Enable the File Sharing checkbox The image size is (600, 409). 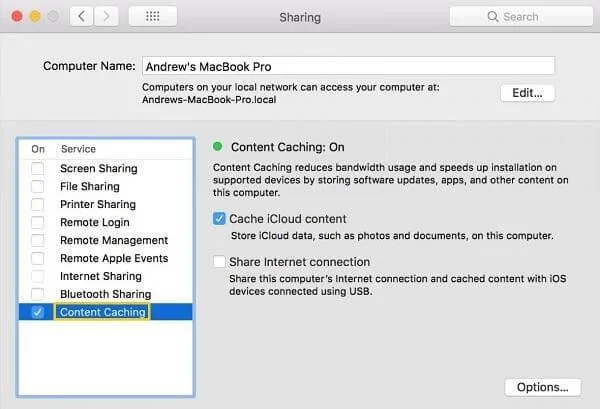pos(38,187)
